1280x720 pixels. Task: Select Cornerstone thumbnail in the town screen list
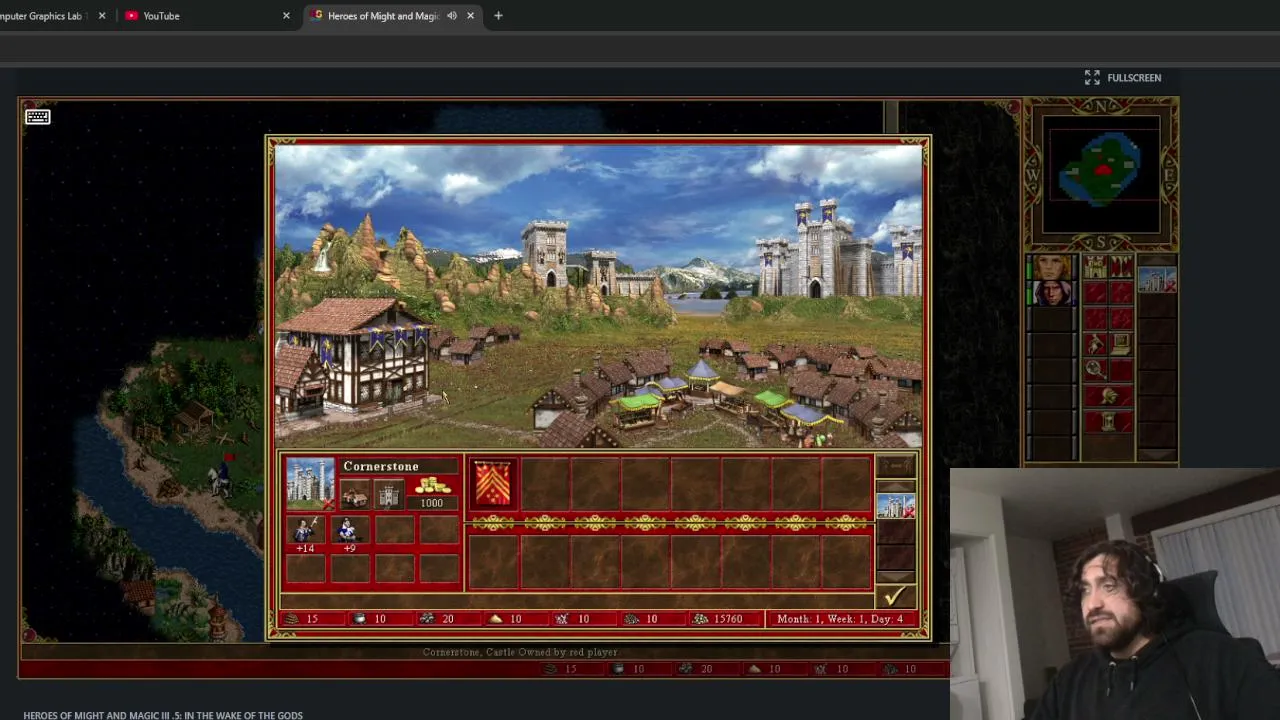point(895,506)
